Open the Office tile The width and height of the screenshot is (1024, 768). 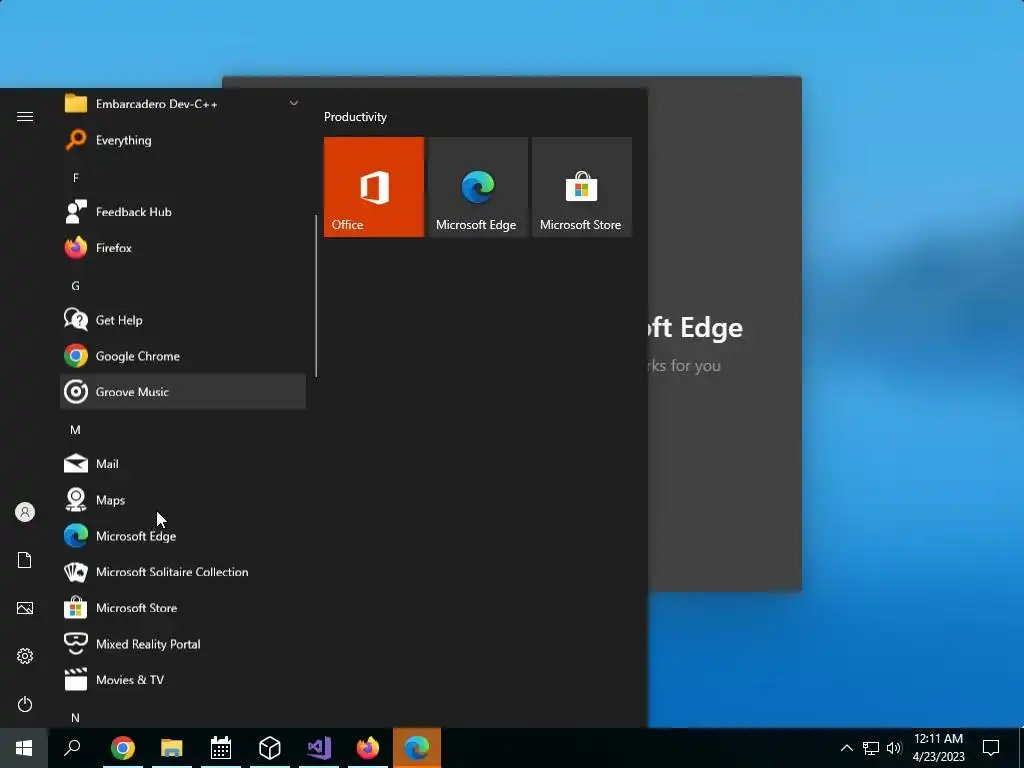tap(374, 187)
